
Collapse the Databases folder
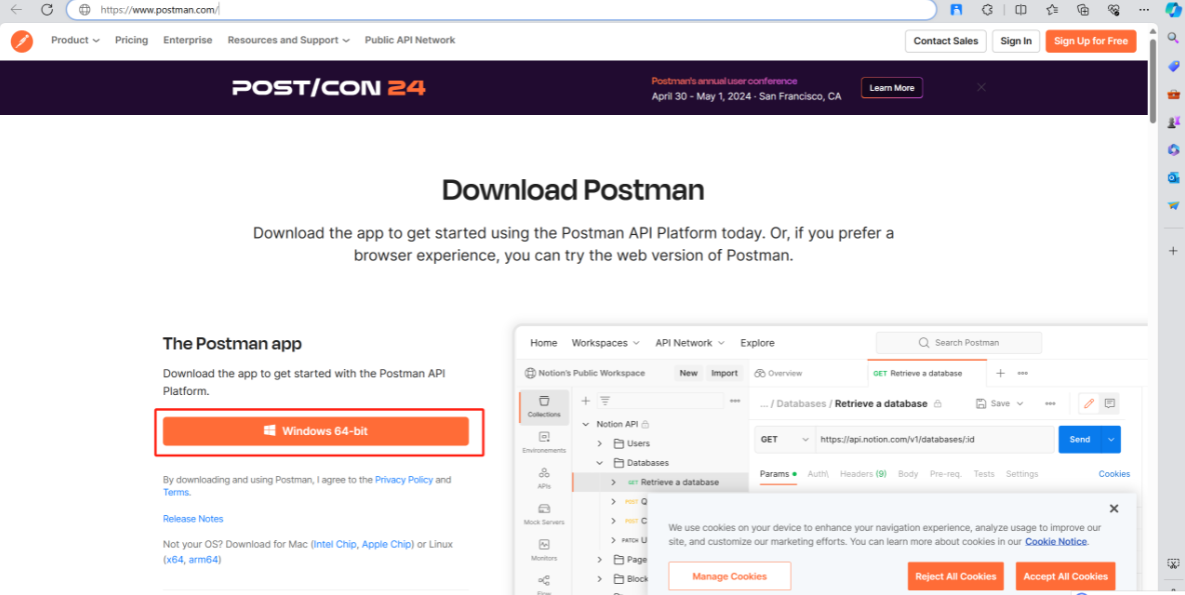[x=600, y=463]
